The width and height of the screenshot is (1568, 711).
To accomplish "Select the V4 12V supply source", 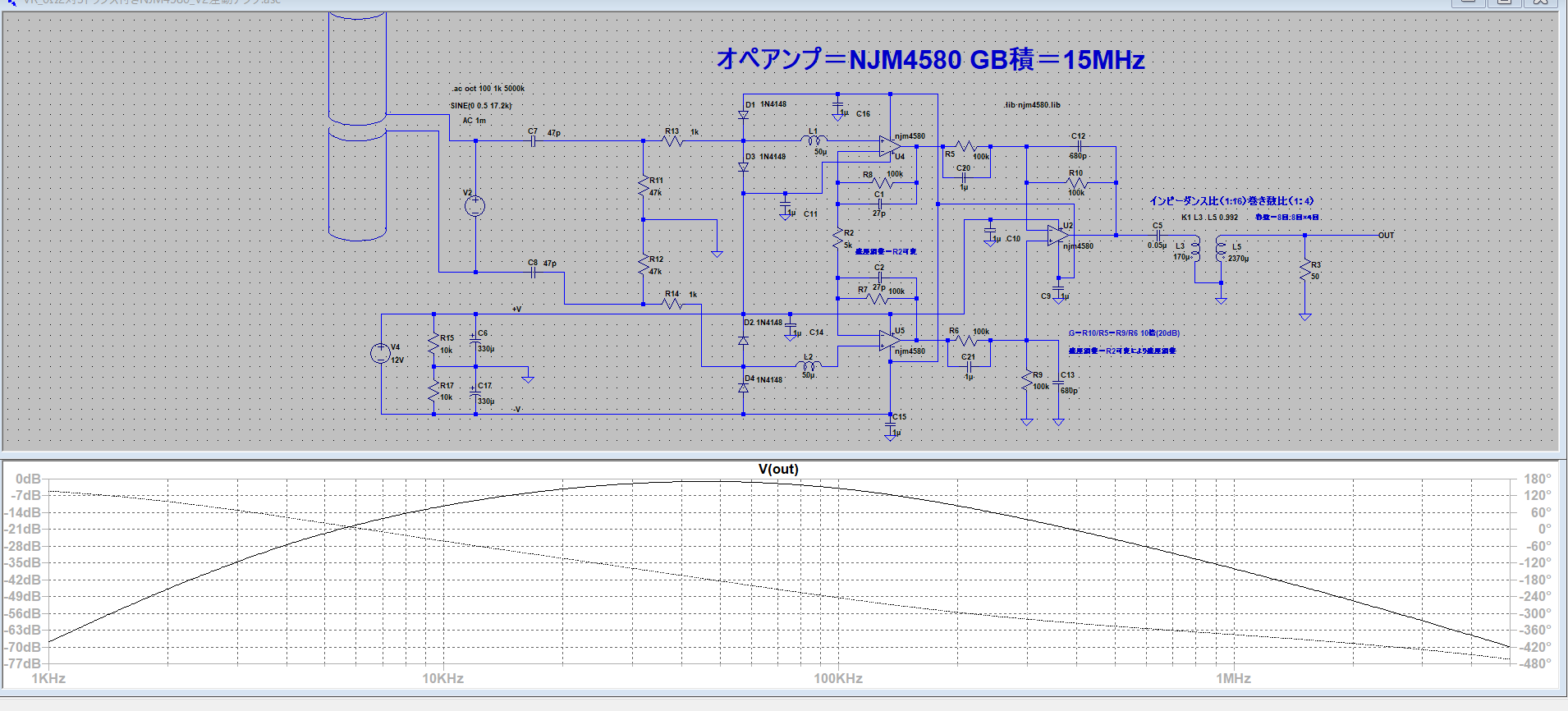I will [380, 353].
